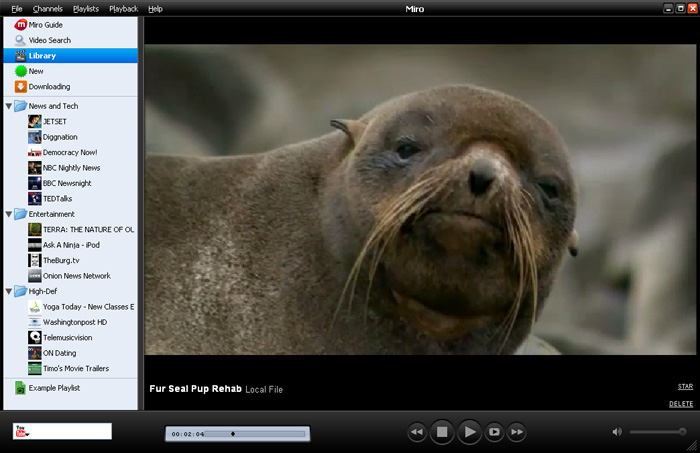
Task: Rewind with the skip-back button
Action: click(417, 432)
